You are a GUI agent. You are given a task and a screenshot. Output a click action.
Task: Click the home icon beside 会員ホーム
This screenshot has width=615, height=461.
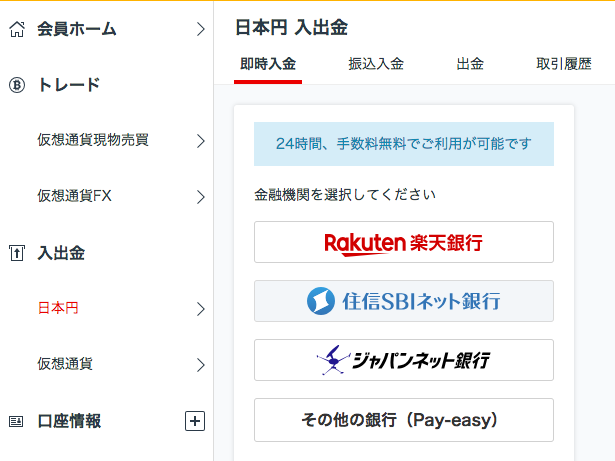tap(17, 29)
